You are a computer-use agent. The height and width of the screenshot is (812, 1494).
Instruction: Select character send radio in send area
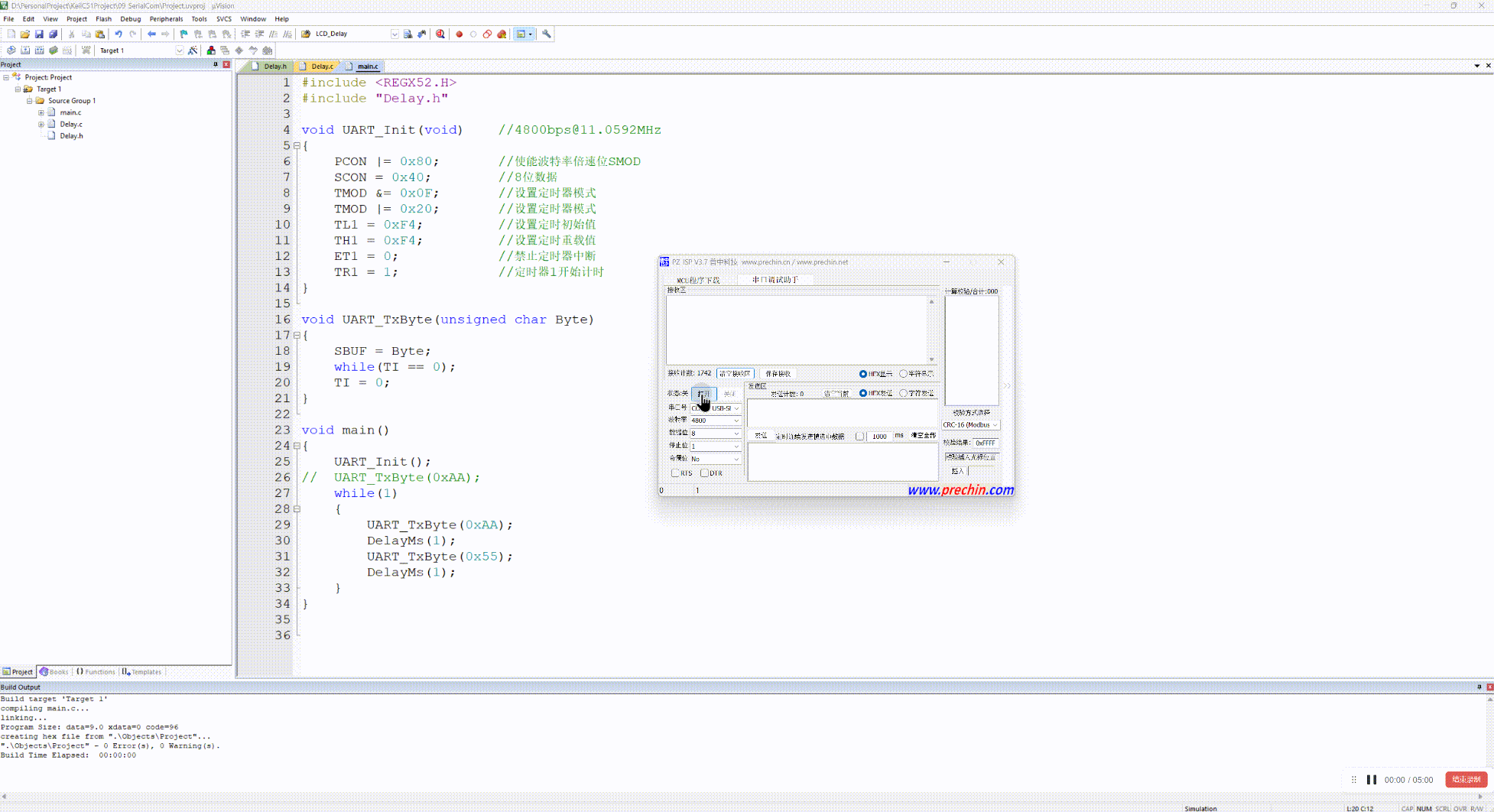903,393
